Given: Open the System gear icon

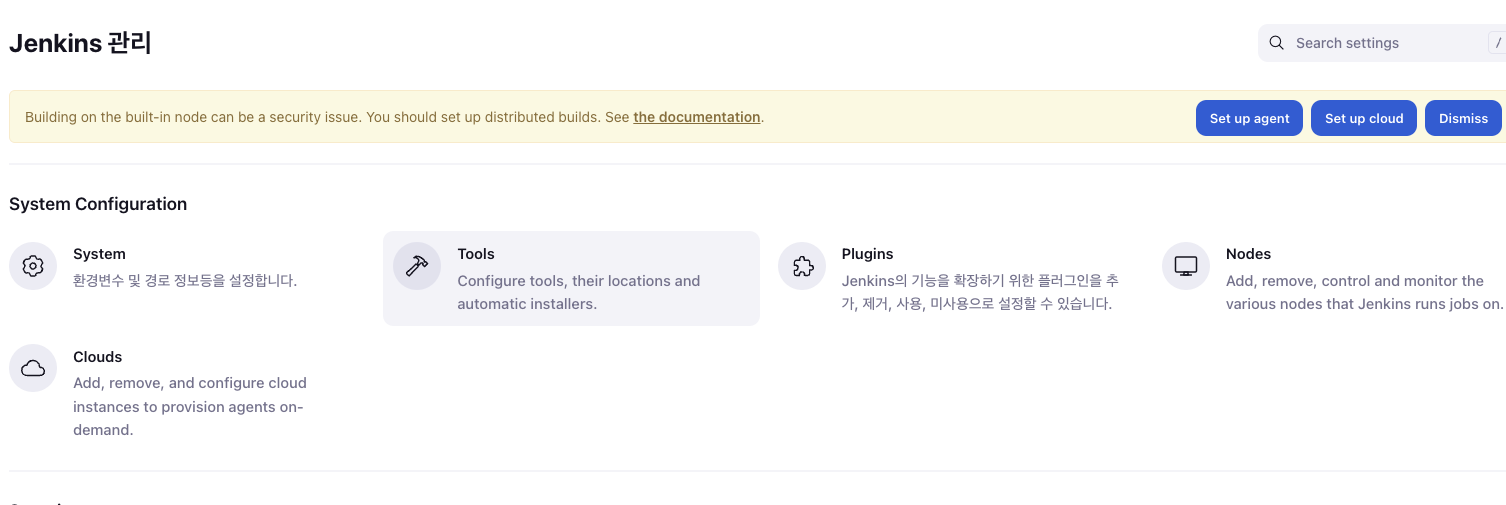Looking at the screenshot, I should (x=33, y=266).
